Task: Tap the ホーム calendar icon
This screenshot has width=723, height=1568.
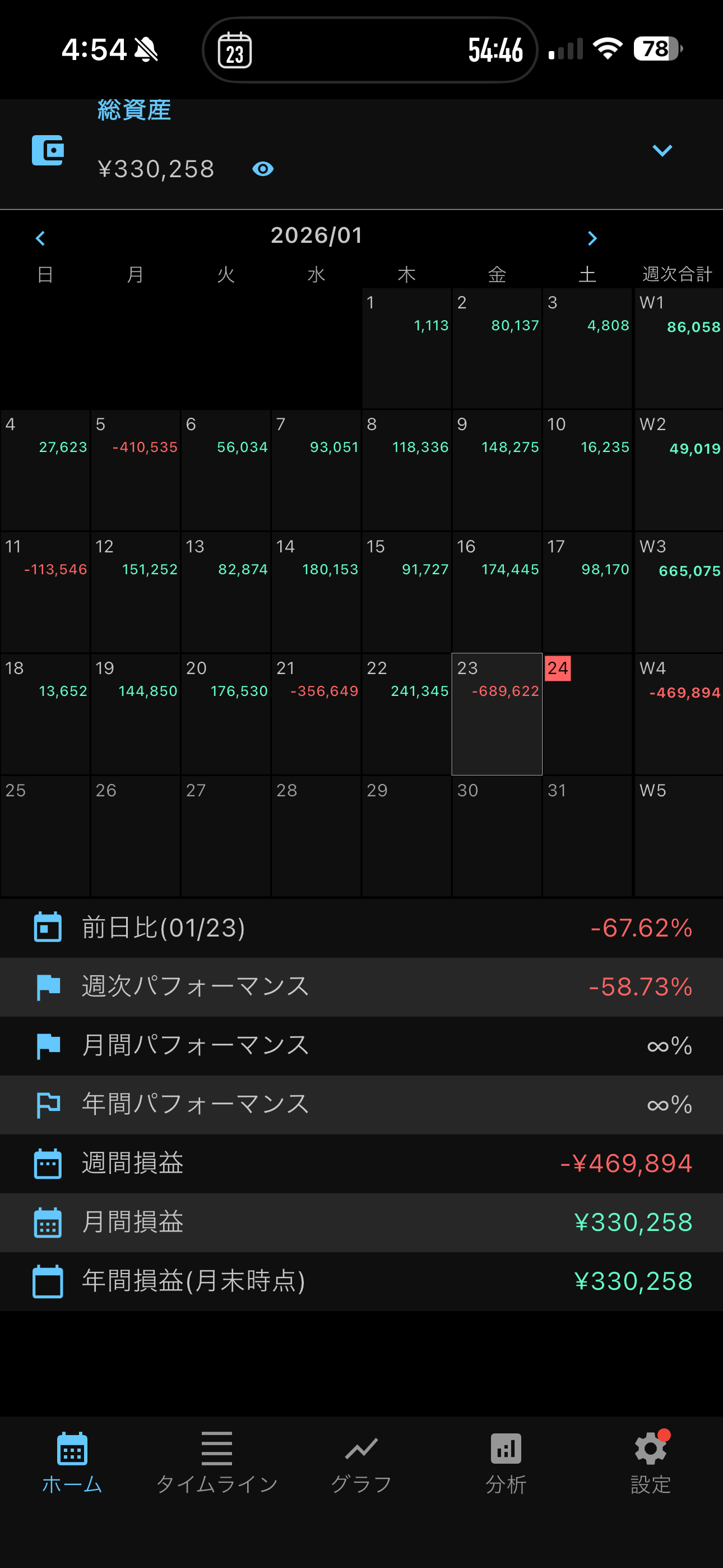Action: pyautogui.click(x=72, y=1450)
